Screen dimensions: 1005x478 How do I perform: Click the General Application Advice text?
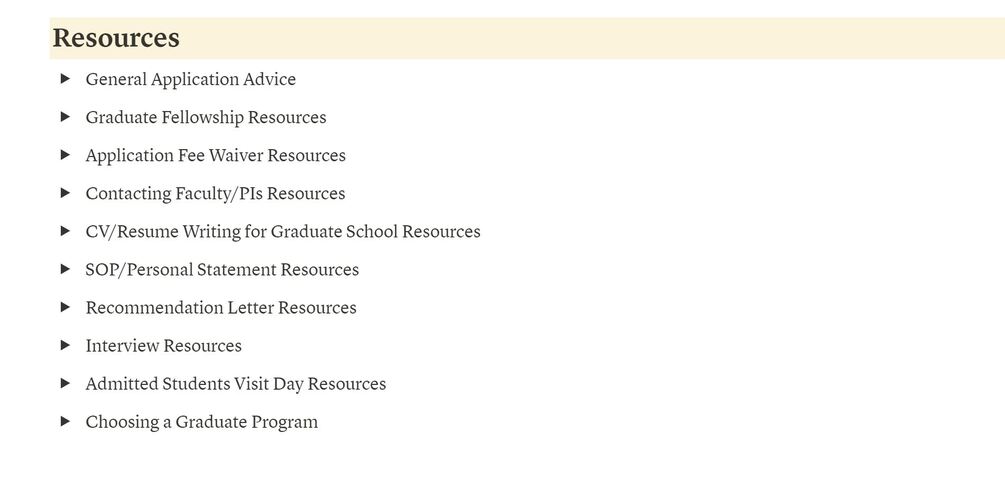tap(190, 79)
